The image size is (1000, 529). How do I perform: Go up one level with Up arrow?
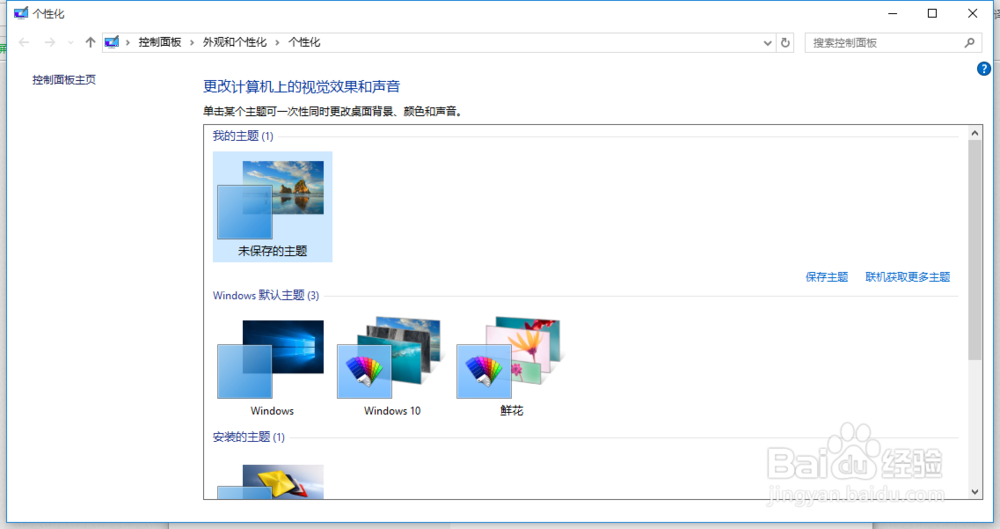point(90,42)
